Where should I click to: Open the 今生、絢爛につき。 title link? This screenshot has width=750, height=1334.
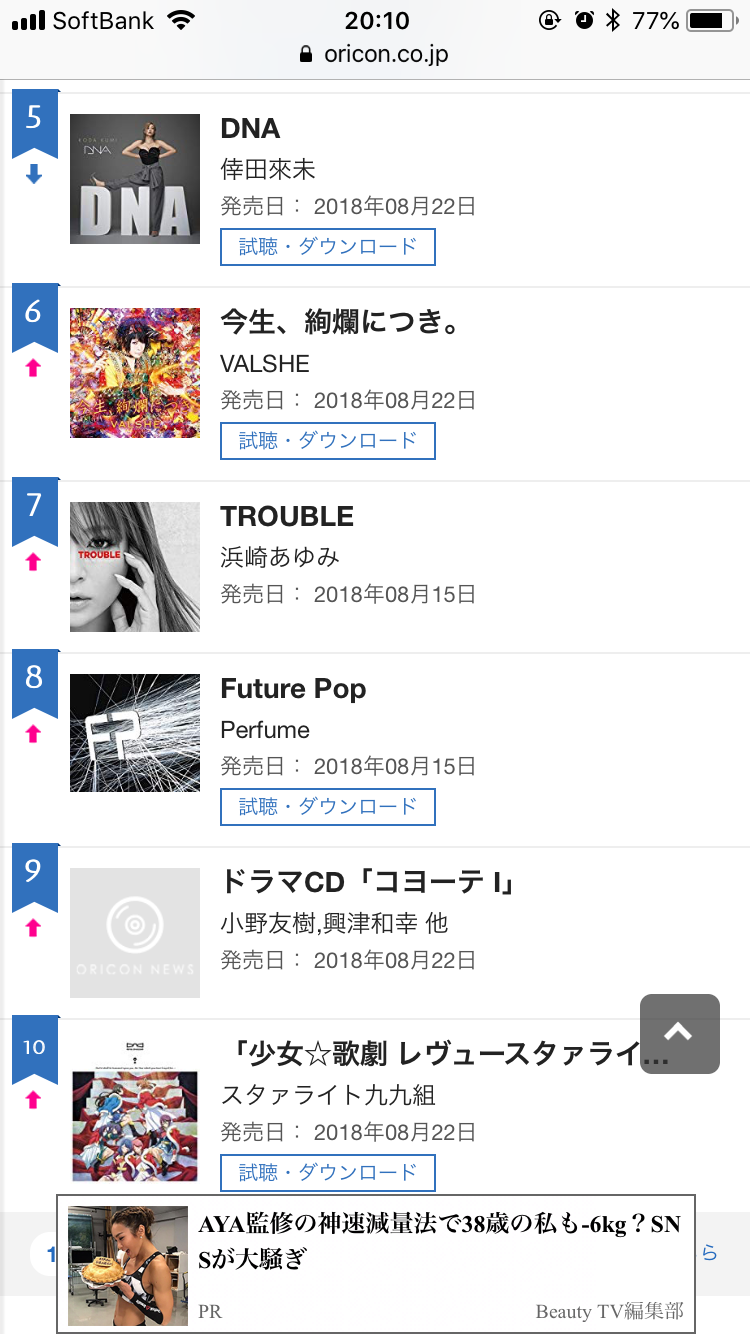click(340, 322)
